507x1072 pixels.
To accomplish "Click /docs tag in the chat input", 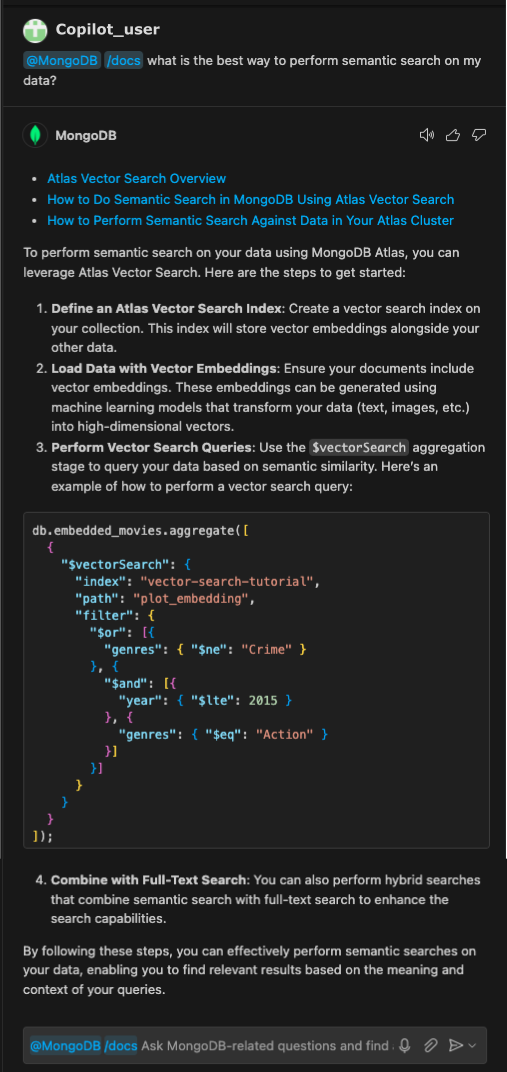I will click(121, 1045).
